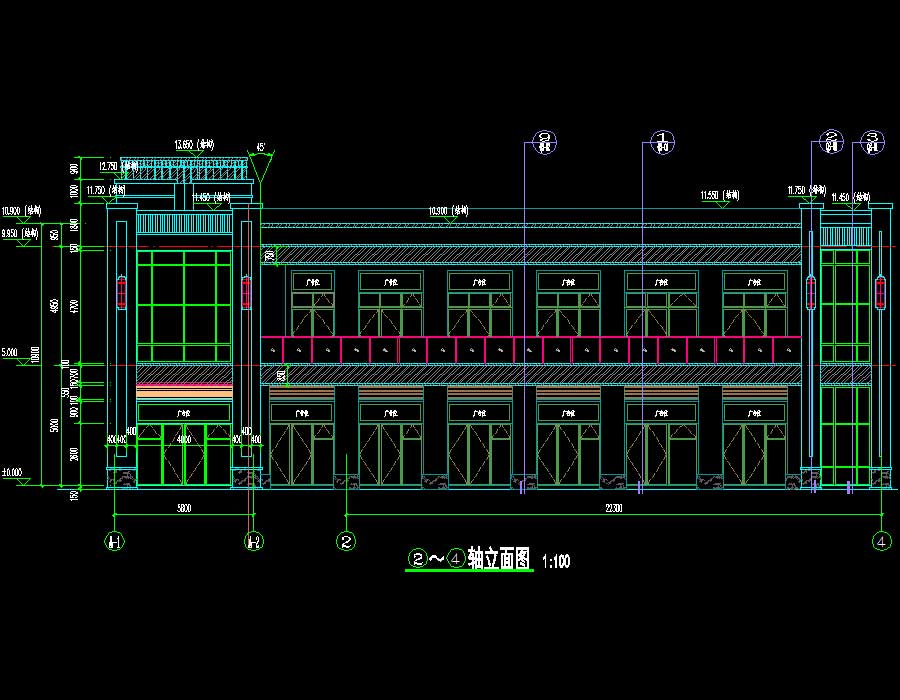The width and height of the screenshot is (900, 700).
Task: Pick the H-1 axis bubble
Action: point(114,541)
